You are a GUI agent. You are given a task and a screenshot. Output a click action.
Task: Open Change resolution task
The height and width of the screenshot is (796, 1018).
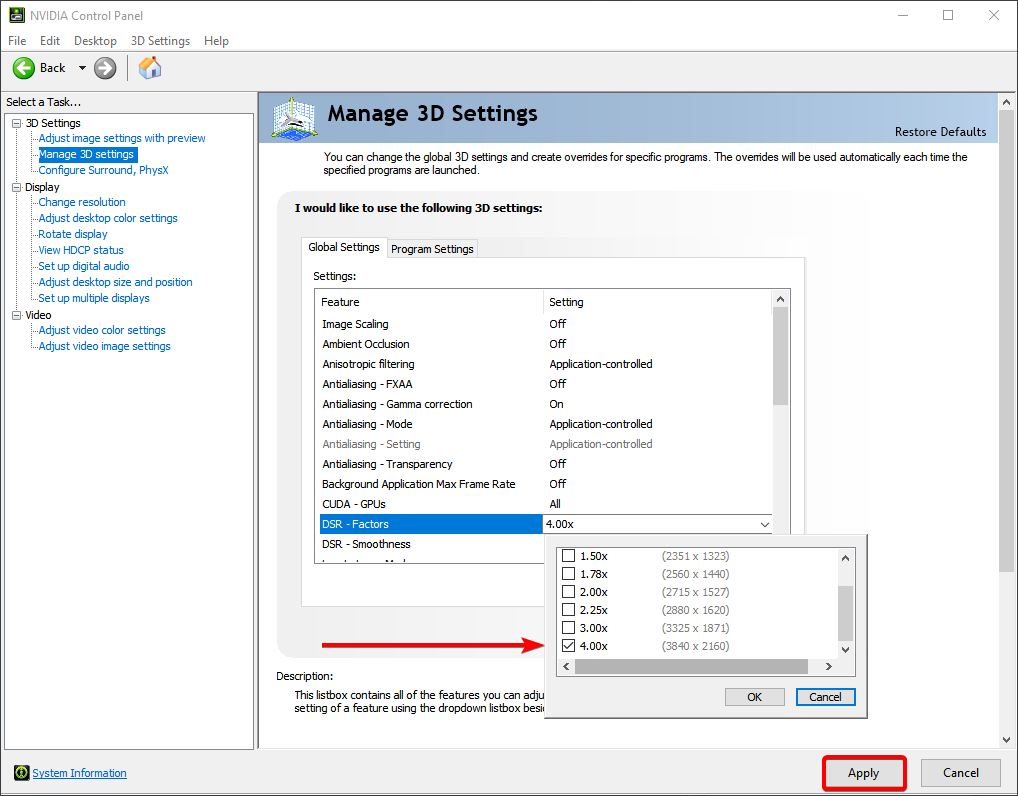tap(82, 202)
